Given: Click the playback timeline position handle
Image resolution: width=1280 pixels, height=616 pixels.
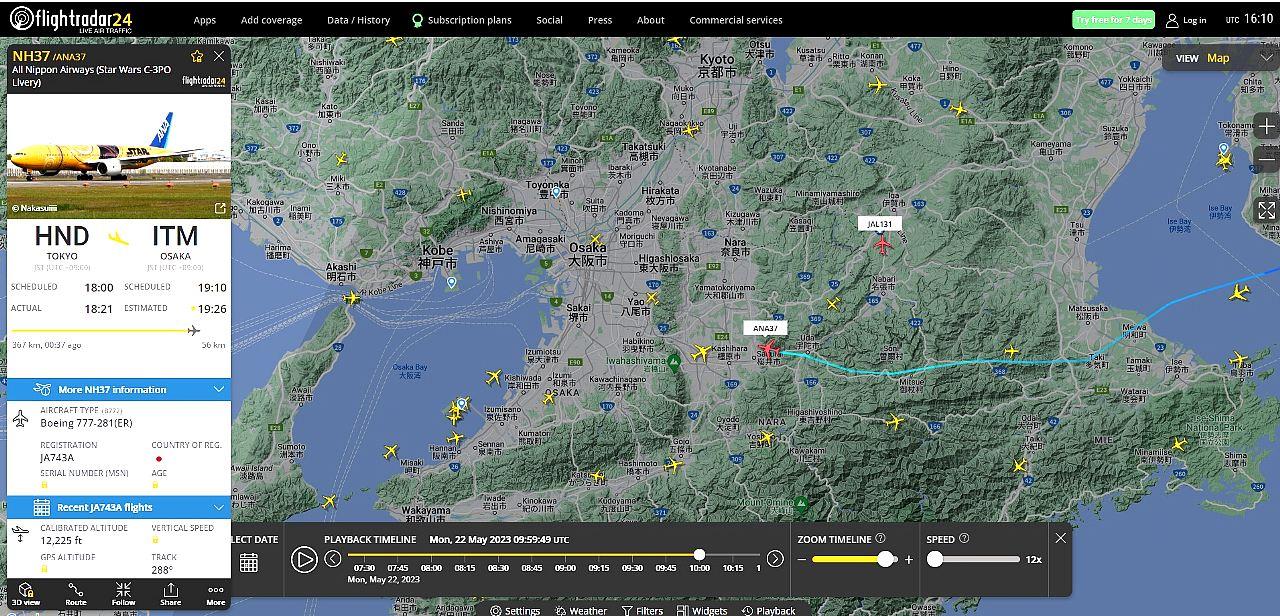Looking at the screenshot, I should [x=699, y=554].
